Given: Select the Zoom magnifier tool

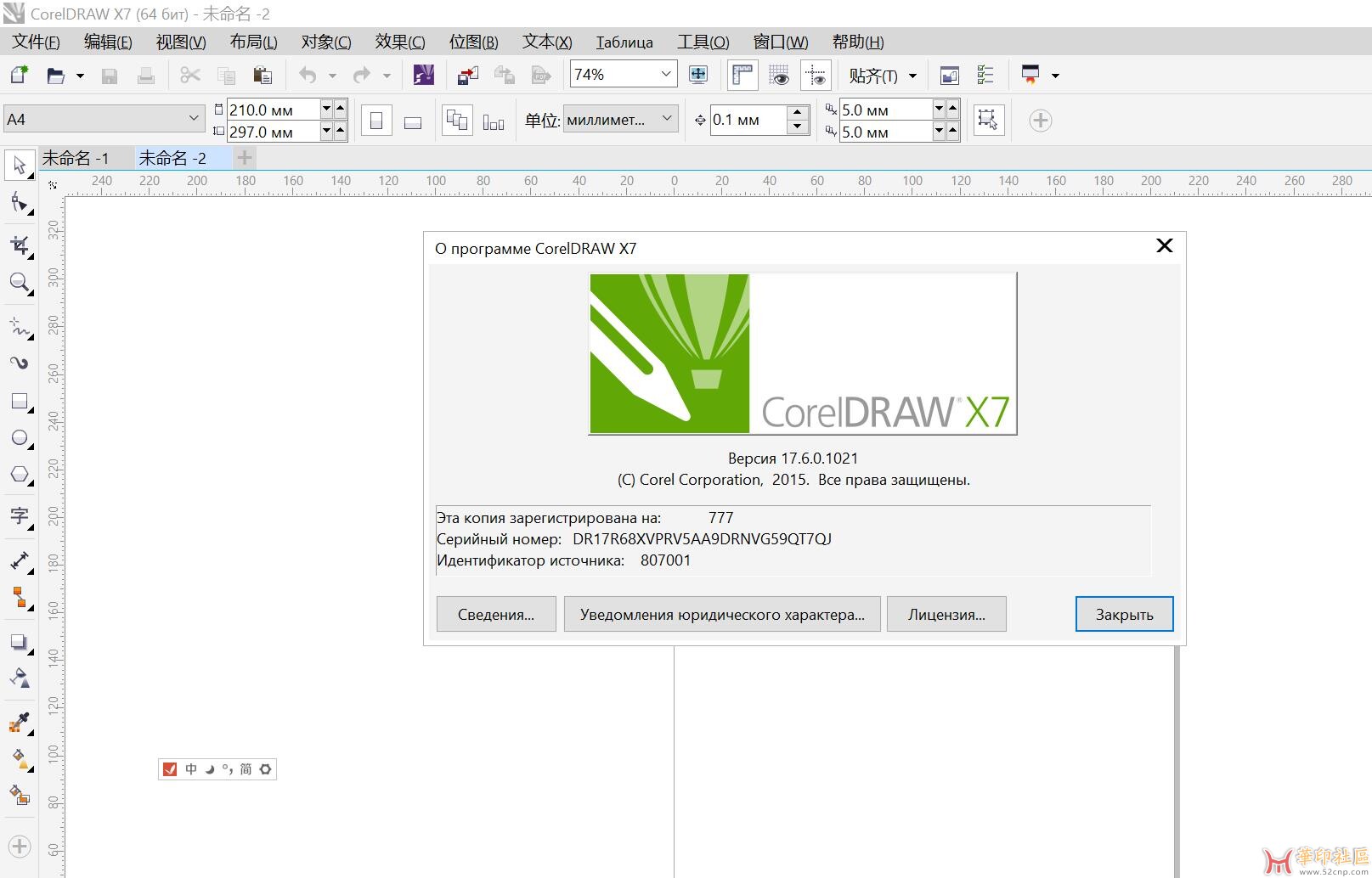Looking at the screenshot, I should coord(20,283).
